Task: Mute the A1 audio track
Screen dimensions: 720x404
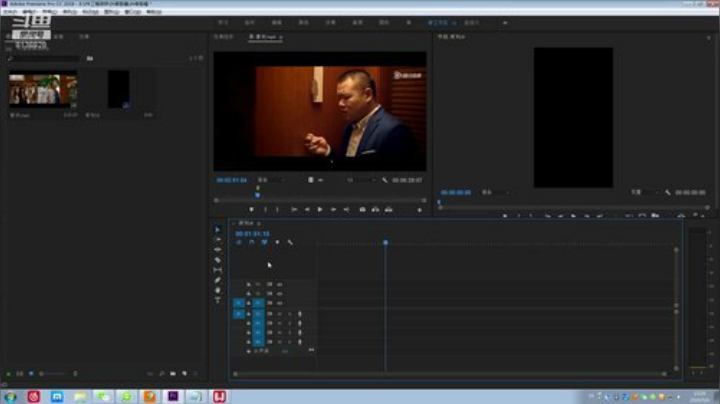Action: [x=279, y=314]
